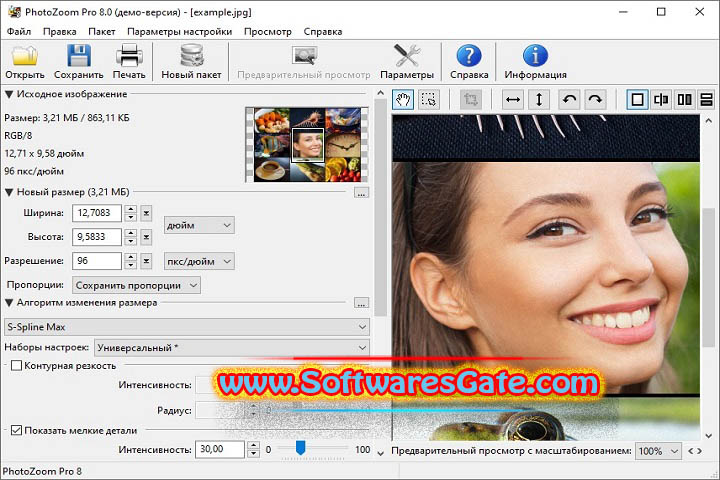Click the Высота field showing 9,5833
Viewport: 720px width, 480px height.
coord(97,237)
